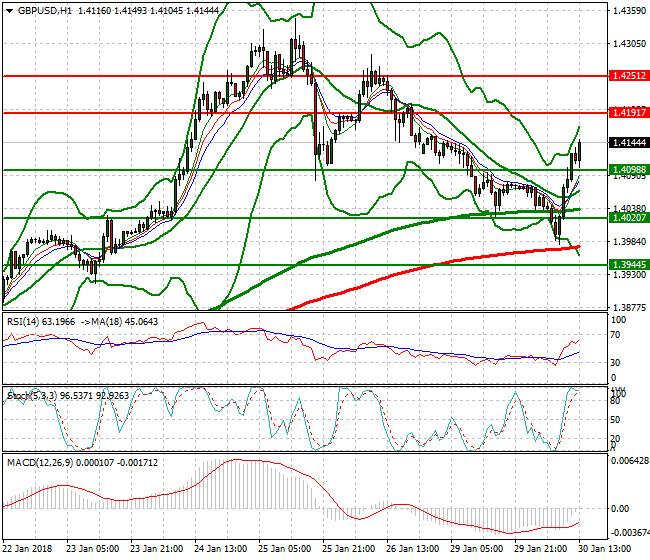Click the Stochastic 50 level scale value

coord(616,419)
